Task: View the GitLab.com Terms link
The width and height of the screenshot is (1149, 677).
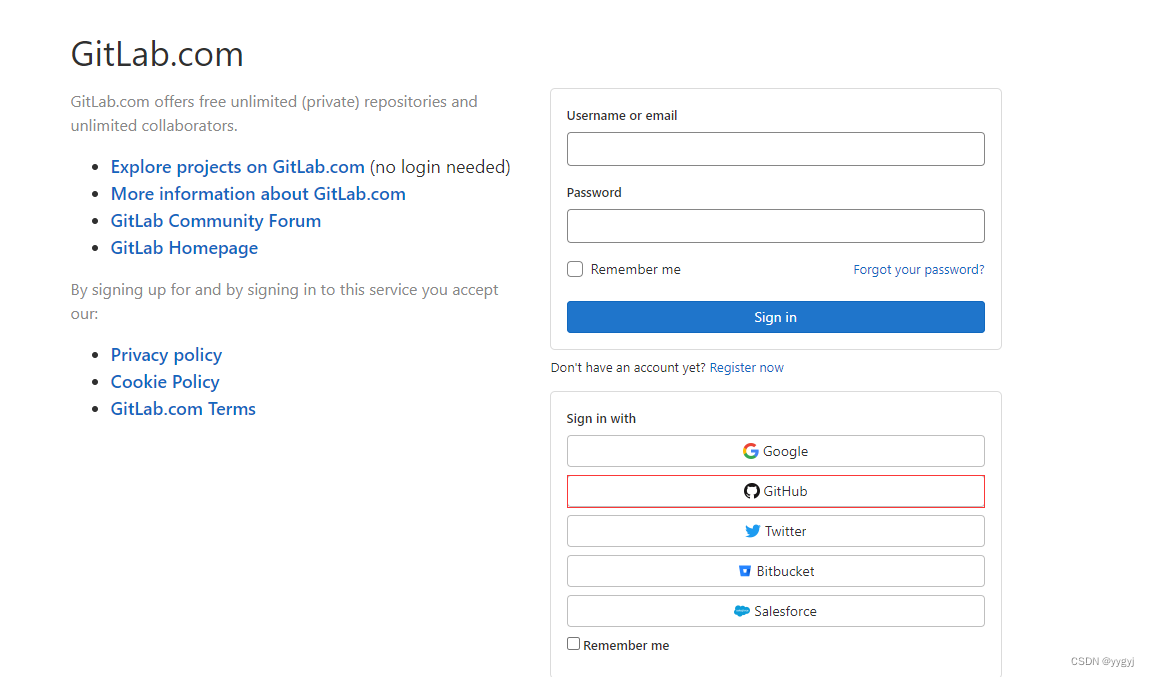Action: coord(183,409)
